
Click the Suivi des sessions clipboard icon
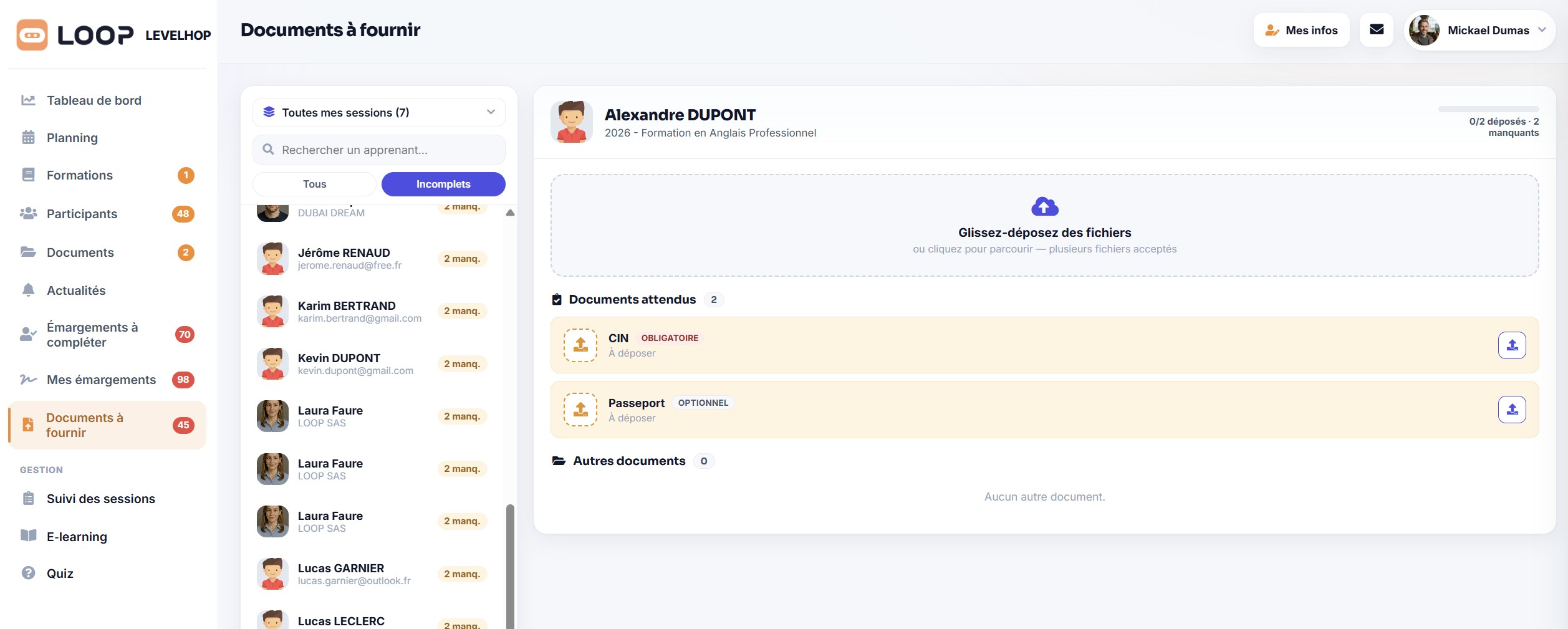pyautogui.click(x=28, y=499)
